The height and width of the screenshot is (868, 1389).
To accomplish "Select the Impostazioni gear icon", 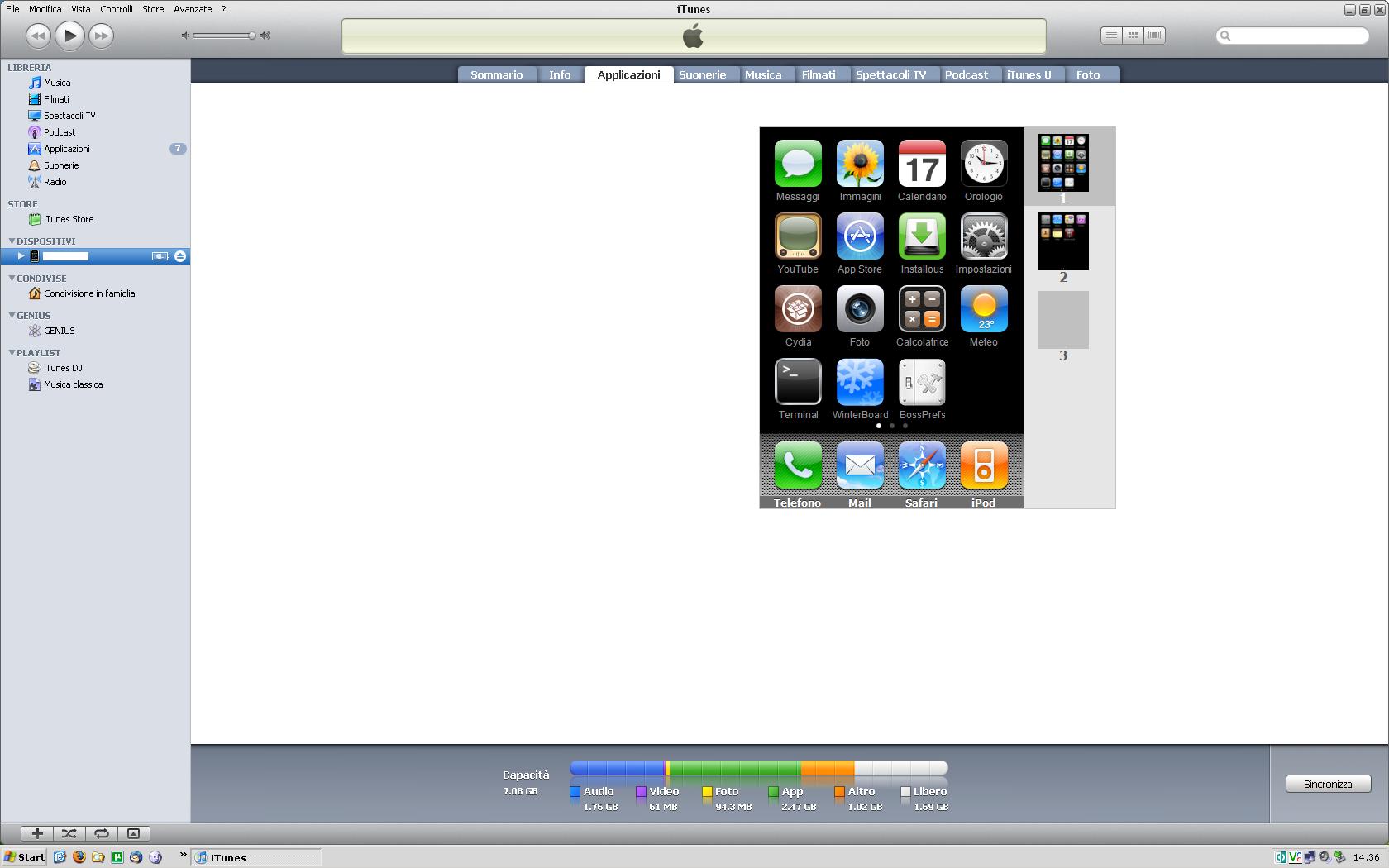I will (x=984, y=236).
